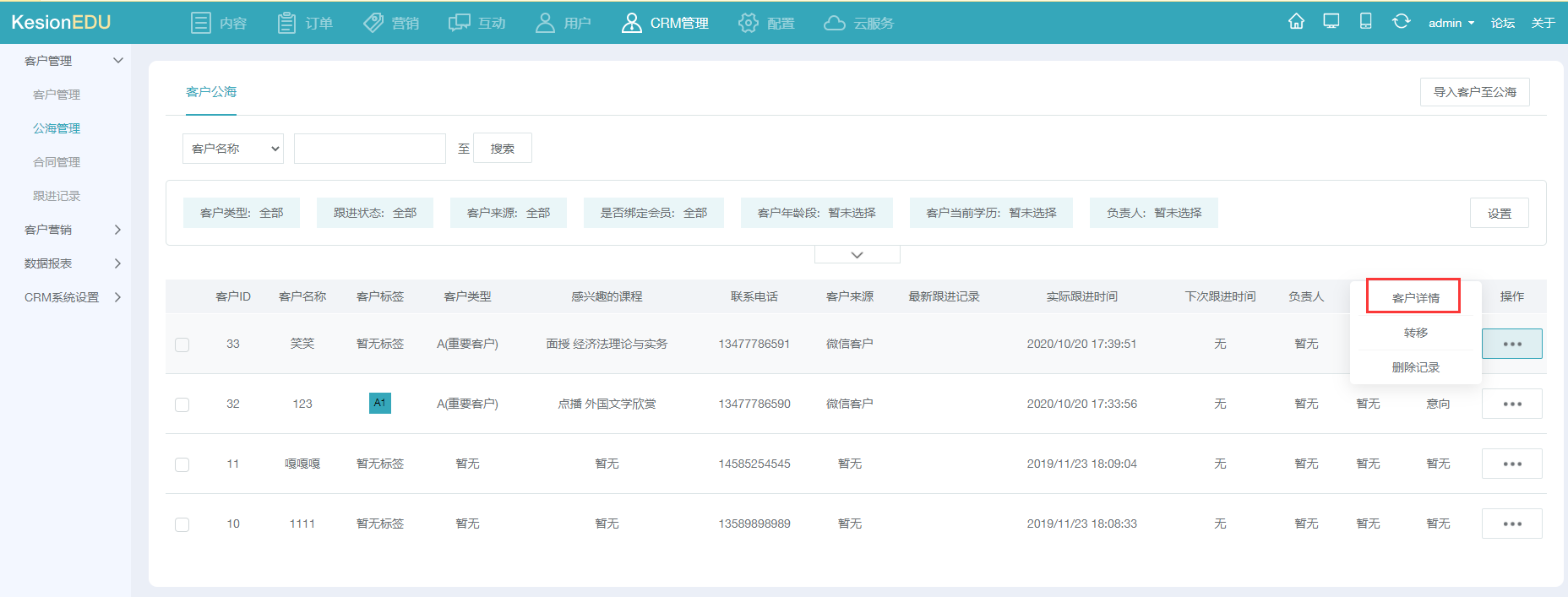Select 删除记录 in the popup menu
This screenshot has height=597, width=1568.
point(1415,367)
